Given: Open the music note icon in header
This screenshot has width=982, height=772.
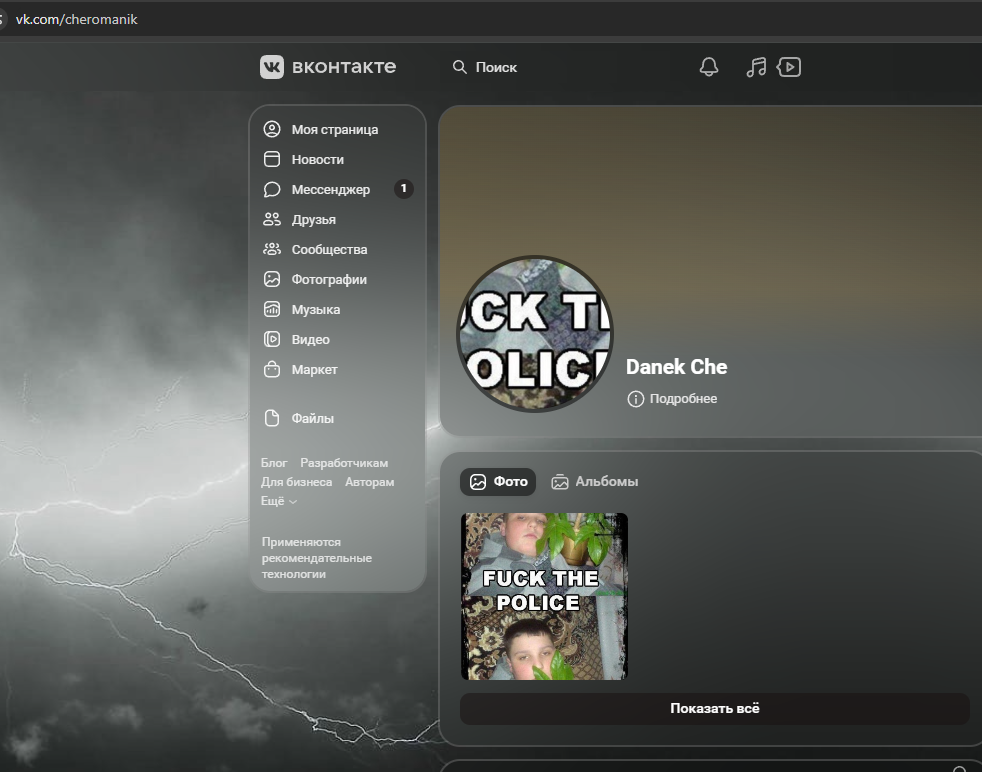Looking at the screenshot, I should pos(757,67).
